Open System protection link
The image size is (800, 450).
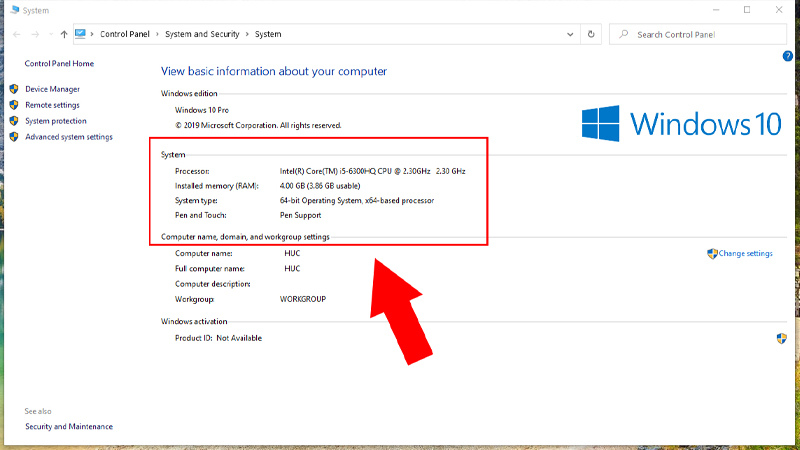click(55, 121)
